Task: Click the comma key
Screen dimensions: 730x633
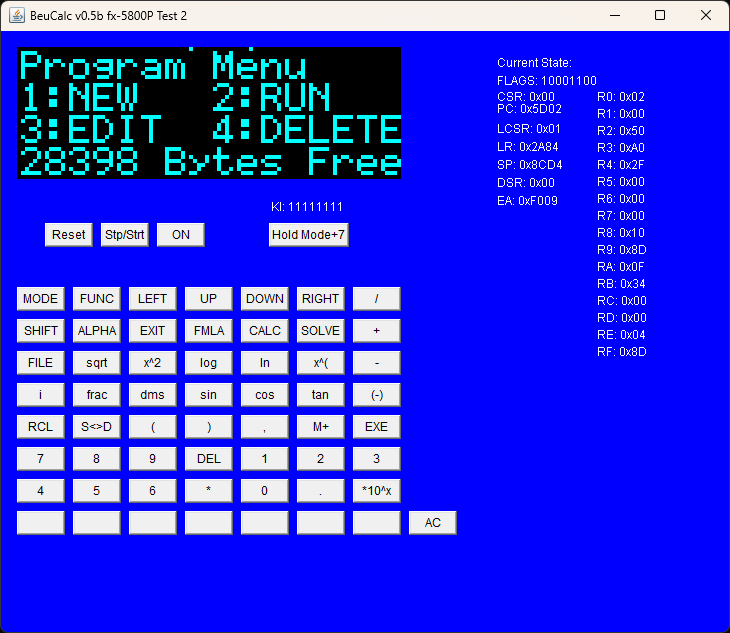Action: click(x=264, y=427)
